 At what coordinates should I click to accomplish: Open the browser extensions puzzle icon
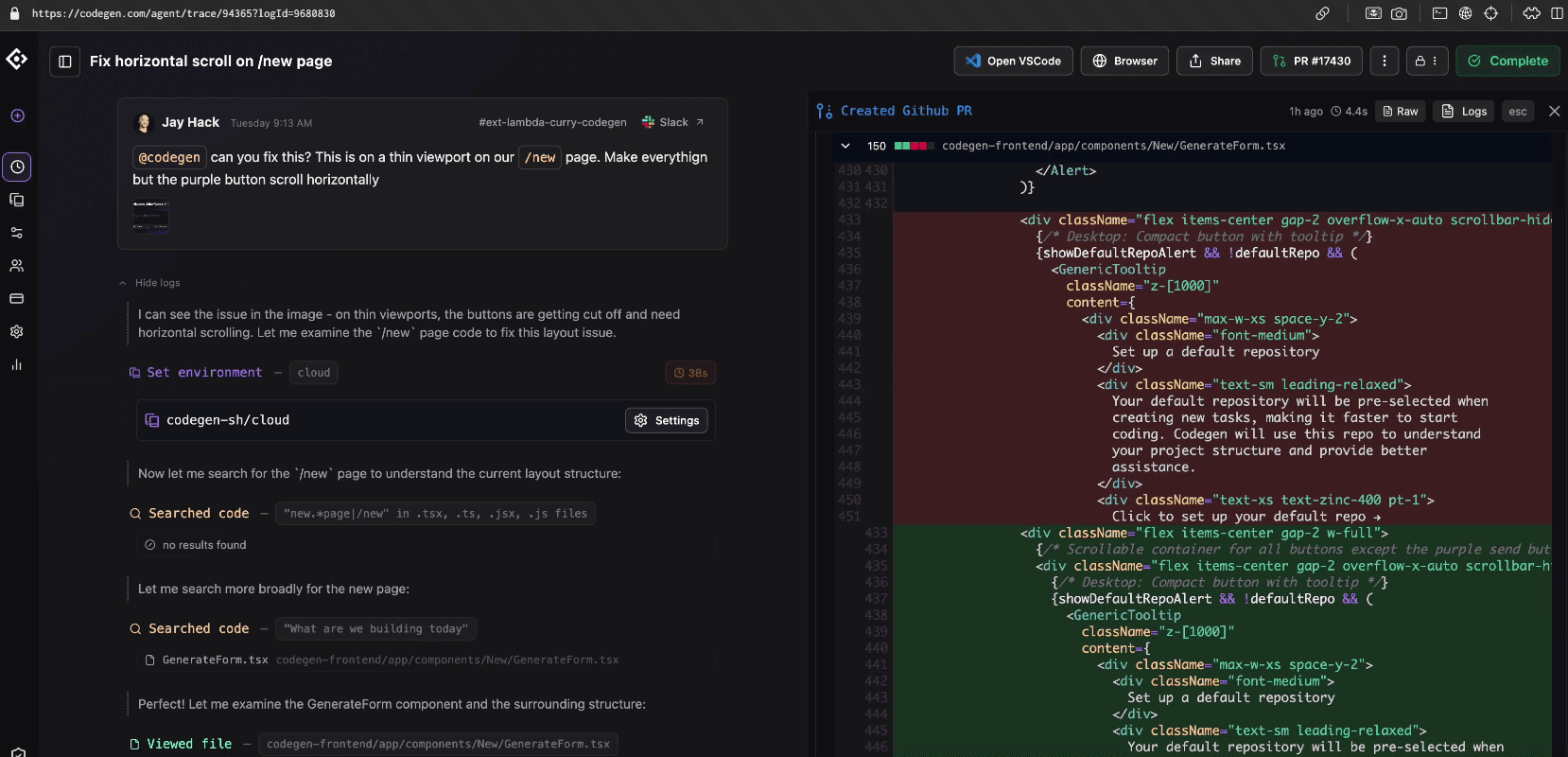1531,13
